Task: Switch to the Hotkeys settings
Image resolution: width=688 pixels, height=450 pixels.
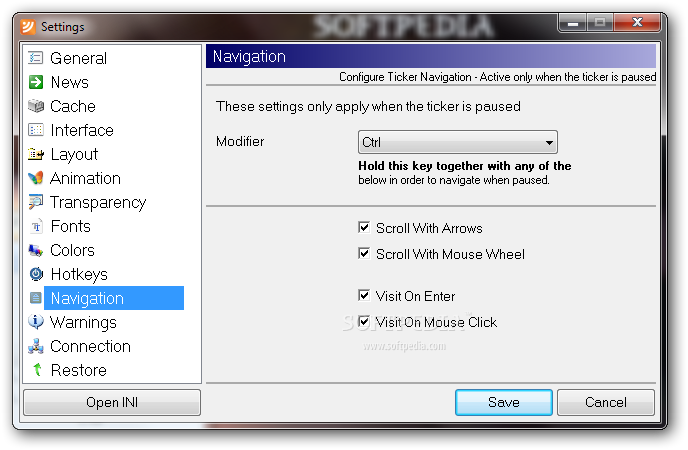Action: (79, 274)
